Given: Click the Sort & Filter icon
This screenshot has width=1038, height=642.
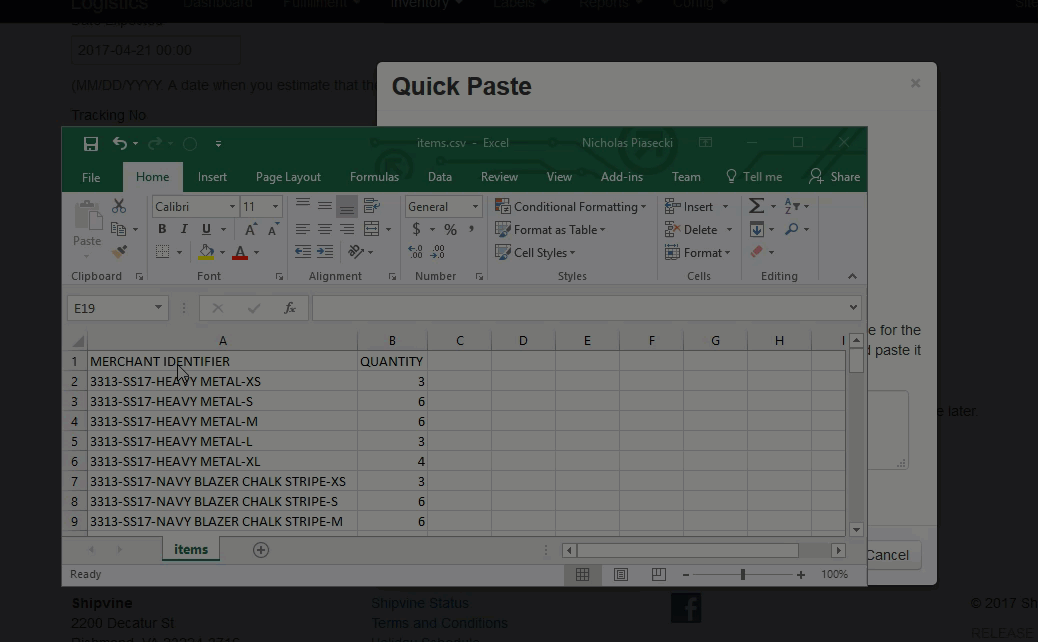Looking at the screenshot, I should pos(792,206).
